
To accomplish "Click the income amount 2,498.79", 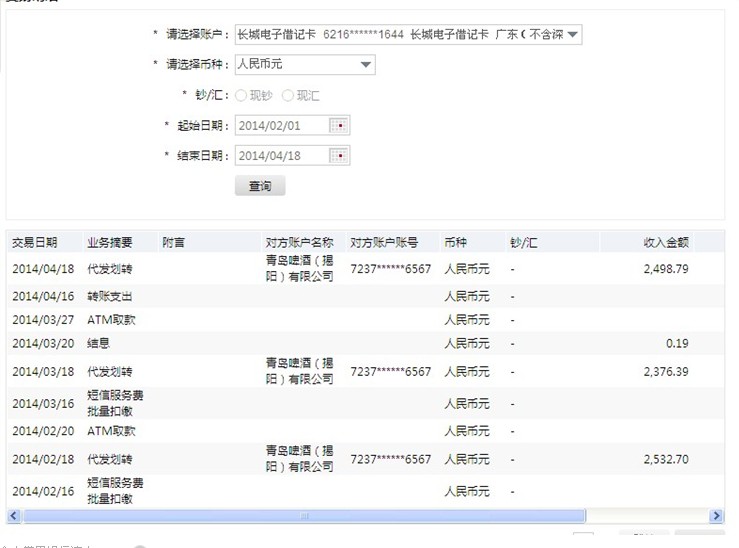I will click(666, 269).
